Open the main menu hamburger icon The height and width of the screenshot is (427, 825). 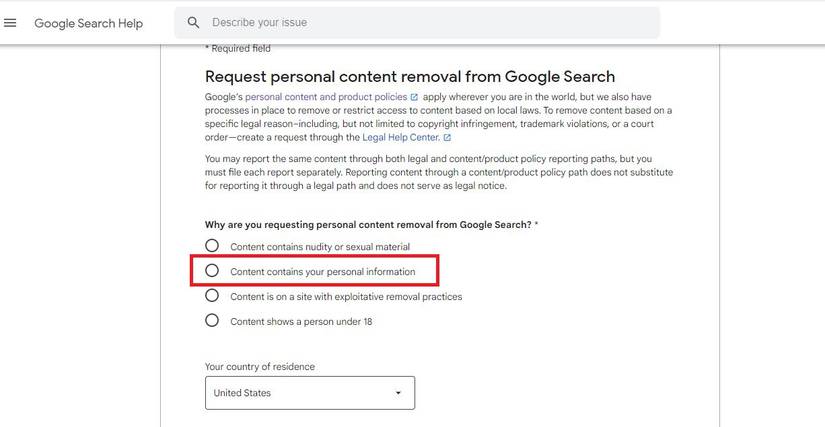(10, 23)
